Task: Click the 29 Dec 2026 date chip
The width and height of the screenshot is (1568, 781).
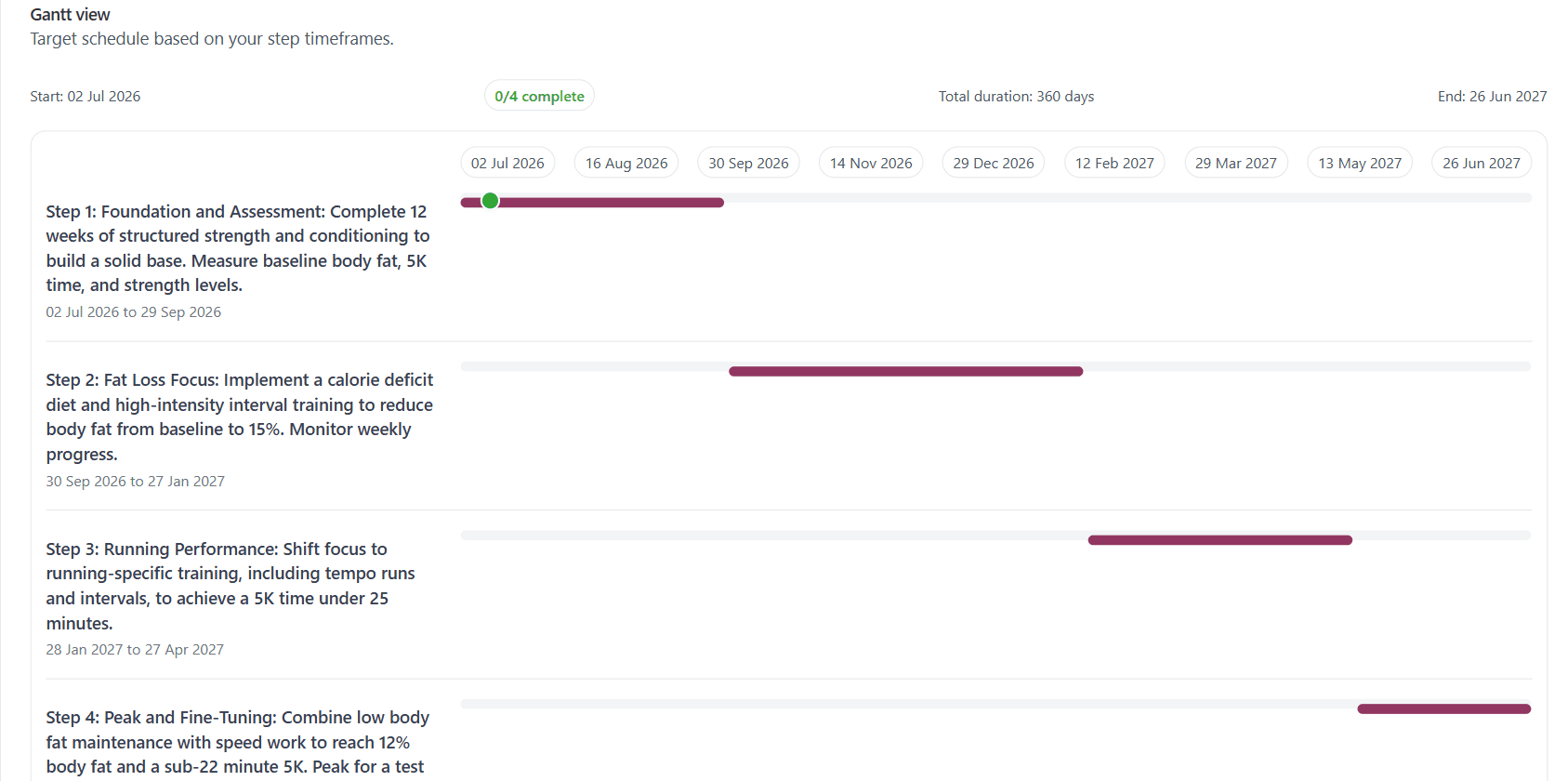Action: pyautogui.click(x=994, y=163)
